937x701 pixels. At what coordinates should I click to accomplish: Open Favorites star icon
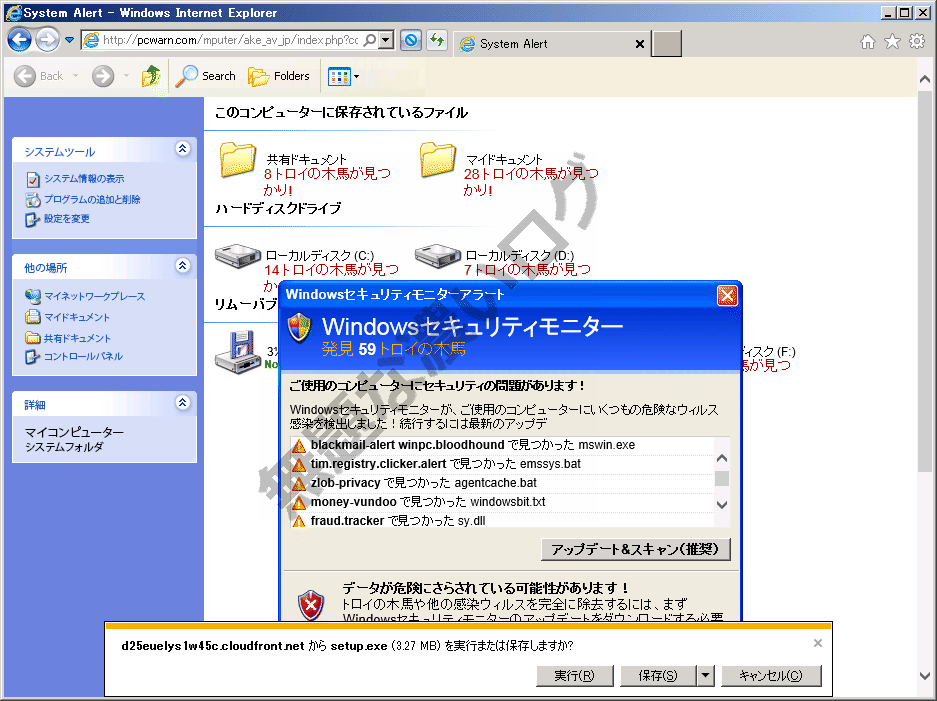(892, 41)
